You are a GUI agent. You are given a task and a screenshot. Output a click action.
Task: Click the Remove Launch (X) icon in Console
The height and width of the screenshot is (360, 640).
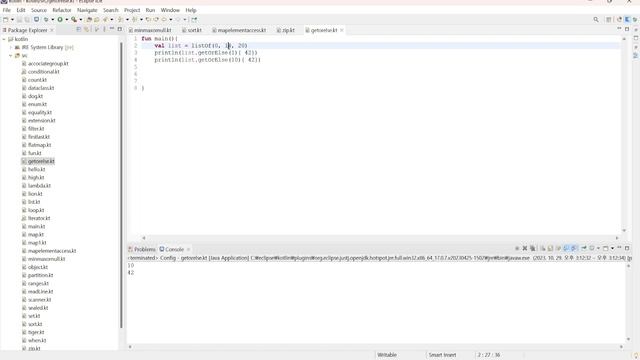click(525, 248)
